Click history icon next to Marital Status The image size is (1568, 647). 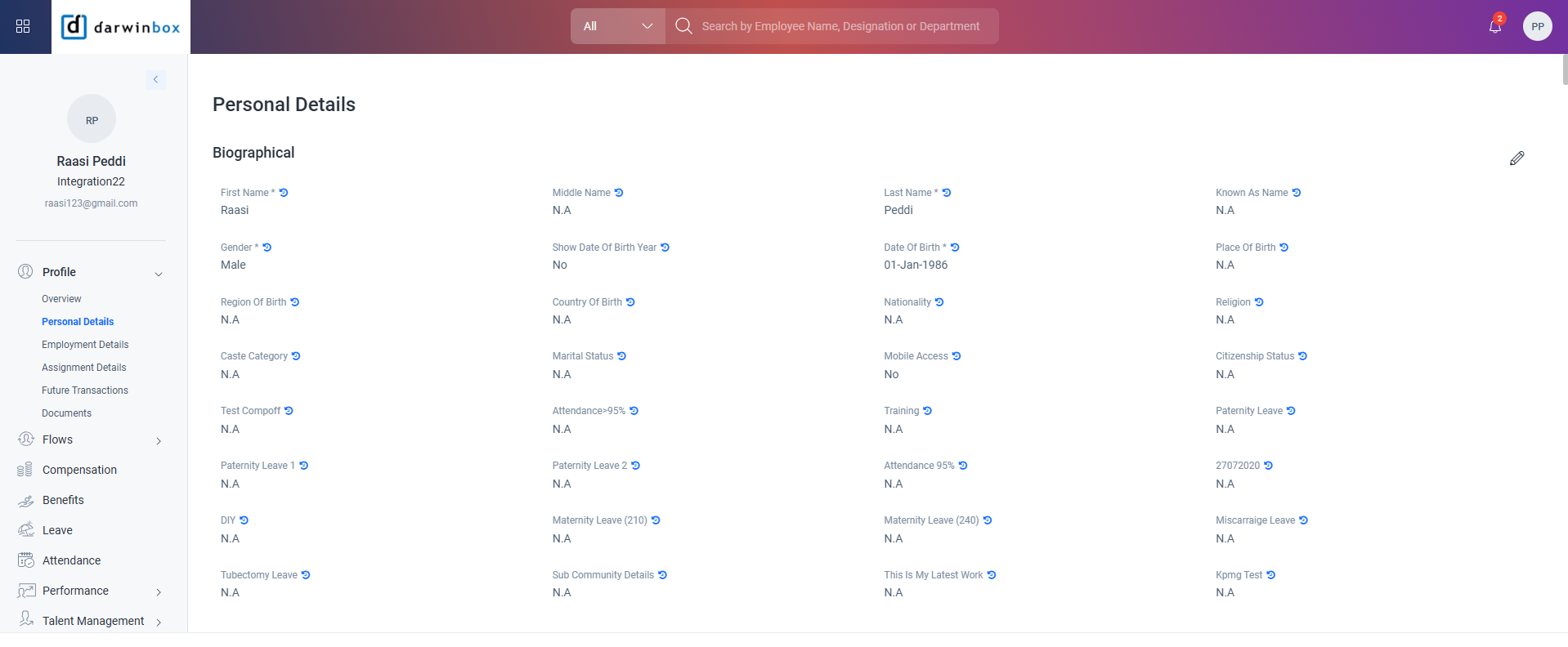[x=622, y=356]
